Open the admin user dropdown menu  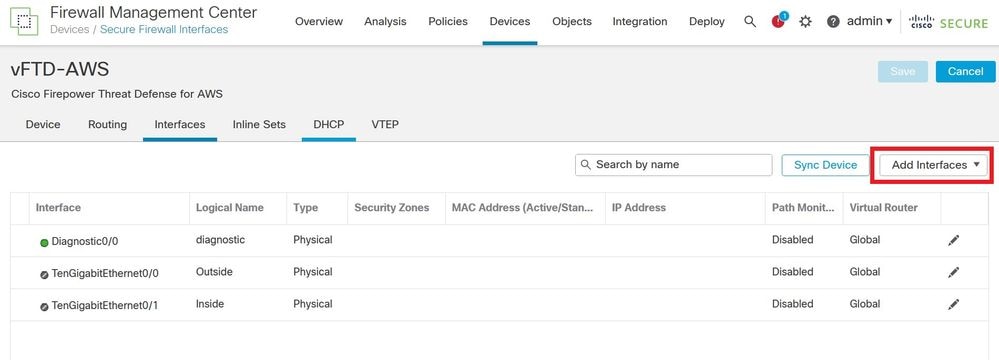869,21
